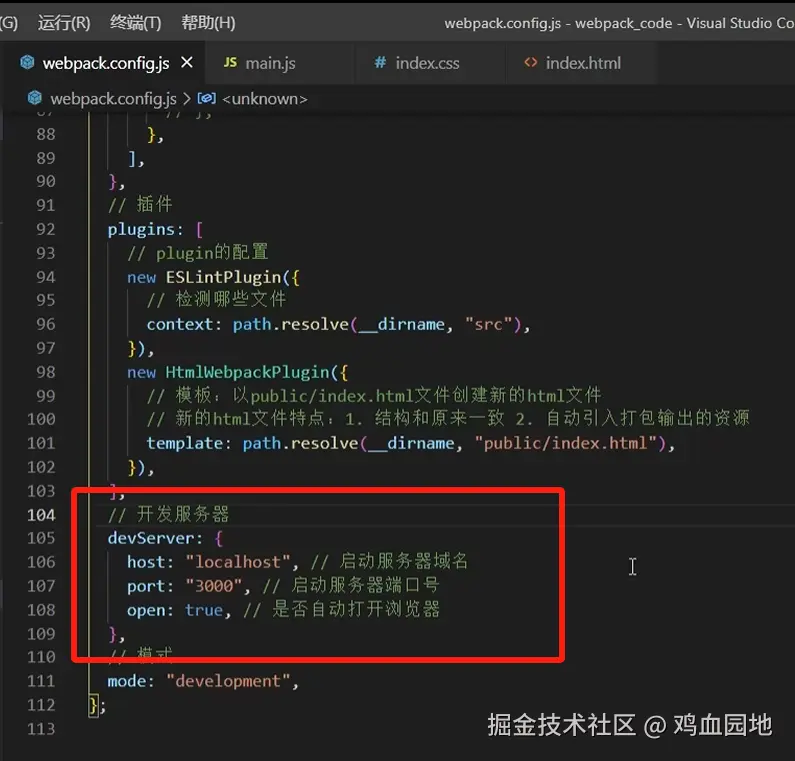Screen dimensions: 795x761
Task: Click the comment "// 检测哪些文件"
Action: (x=216, y=300)
